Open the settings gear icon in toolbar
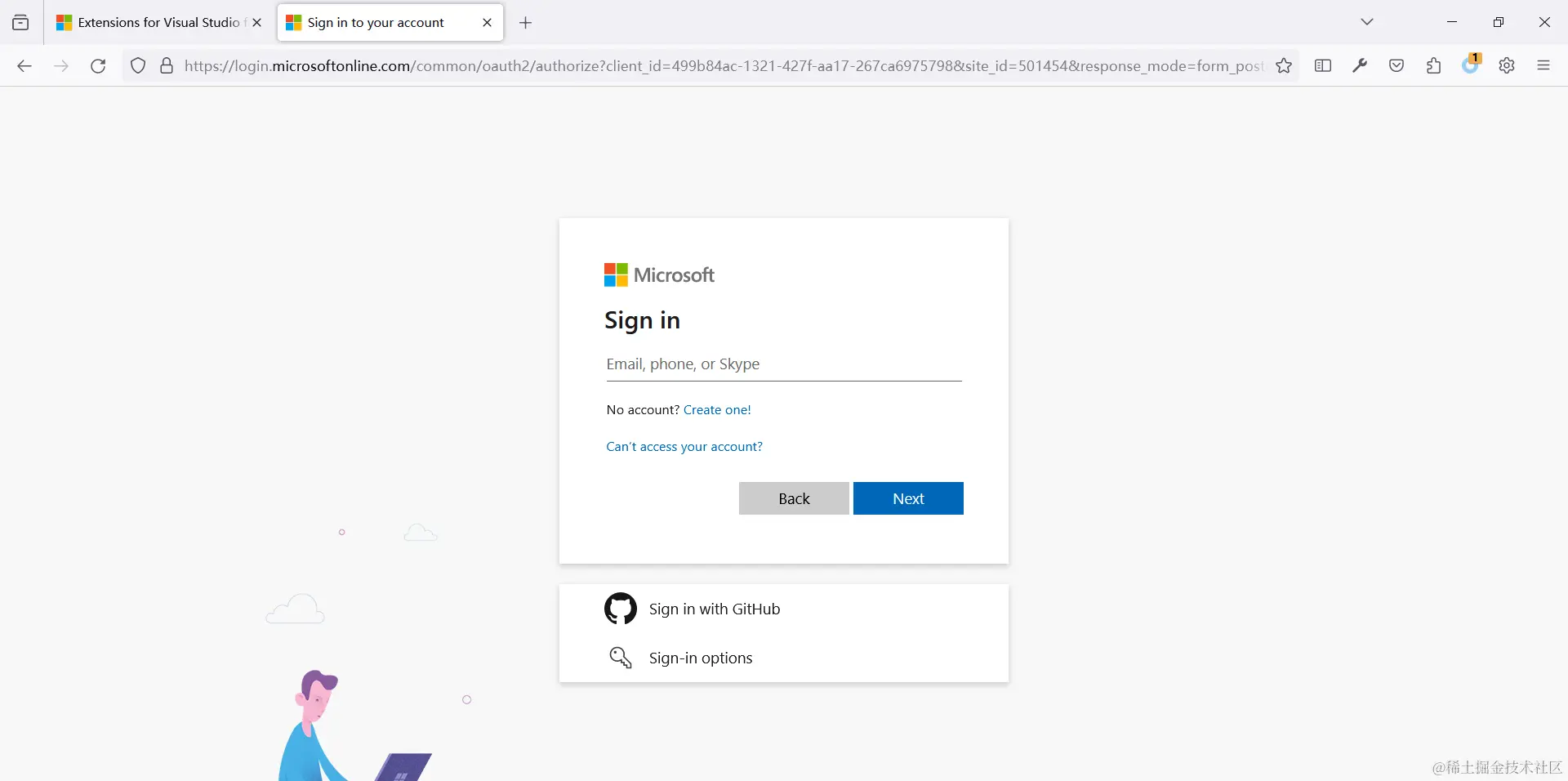This screenshot has width=1568, height=781. (x=1507, y=66)
